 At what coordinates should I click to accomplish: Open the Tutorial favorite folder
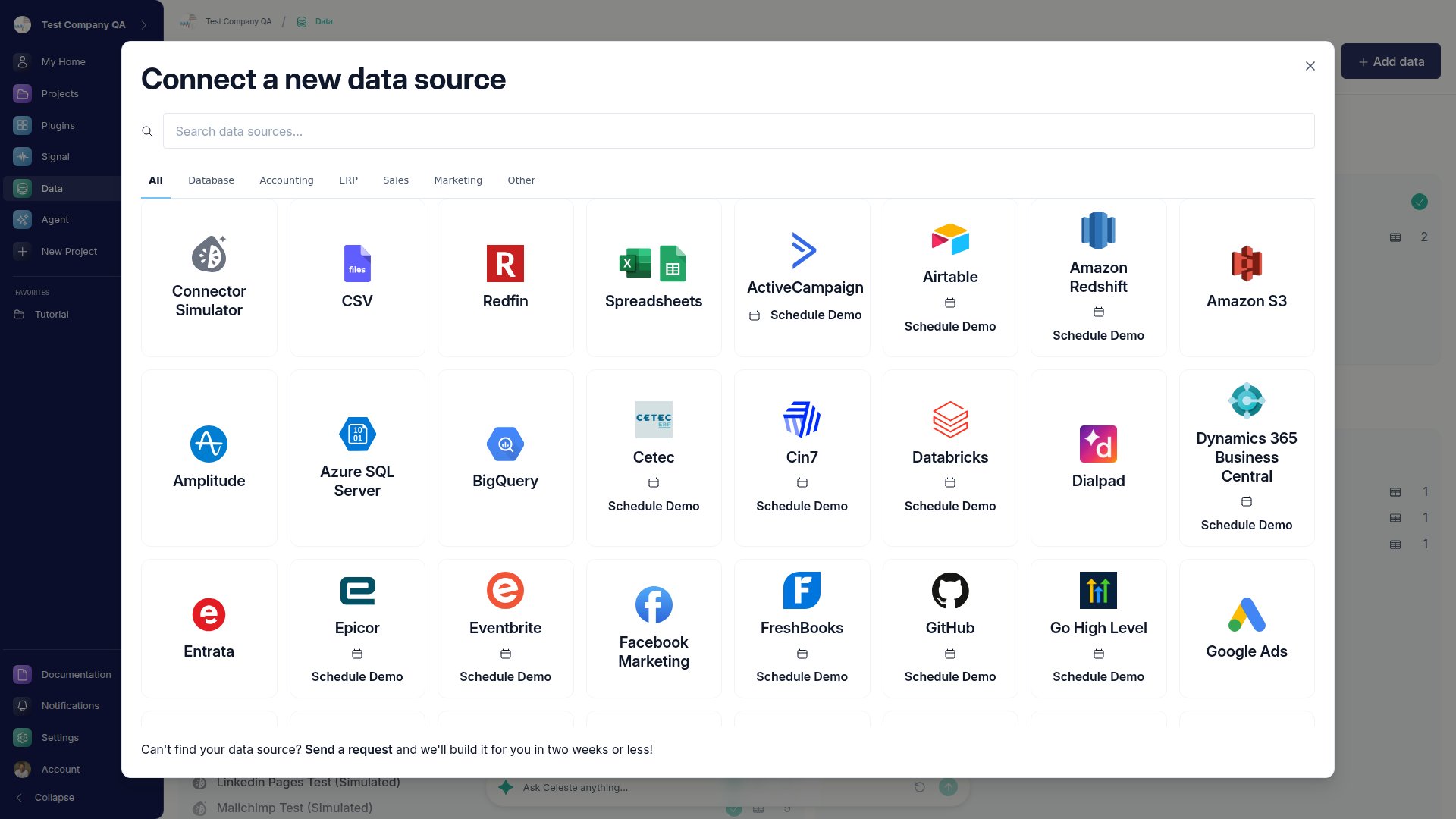pyautogui.click(x=52, y=314)
